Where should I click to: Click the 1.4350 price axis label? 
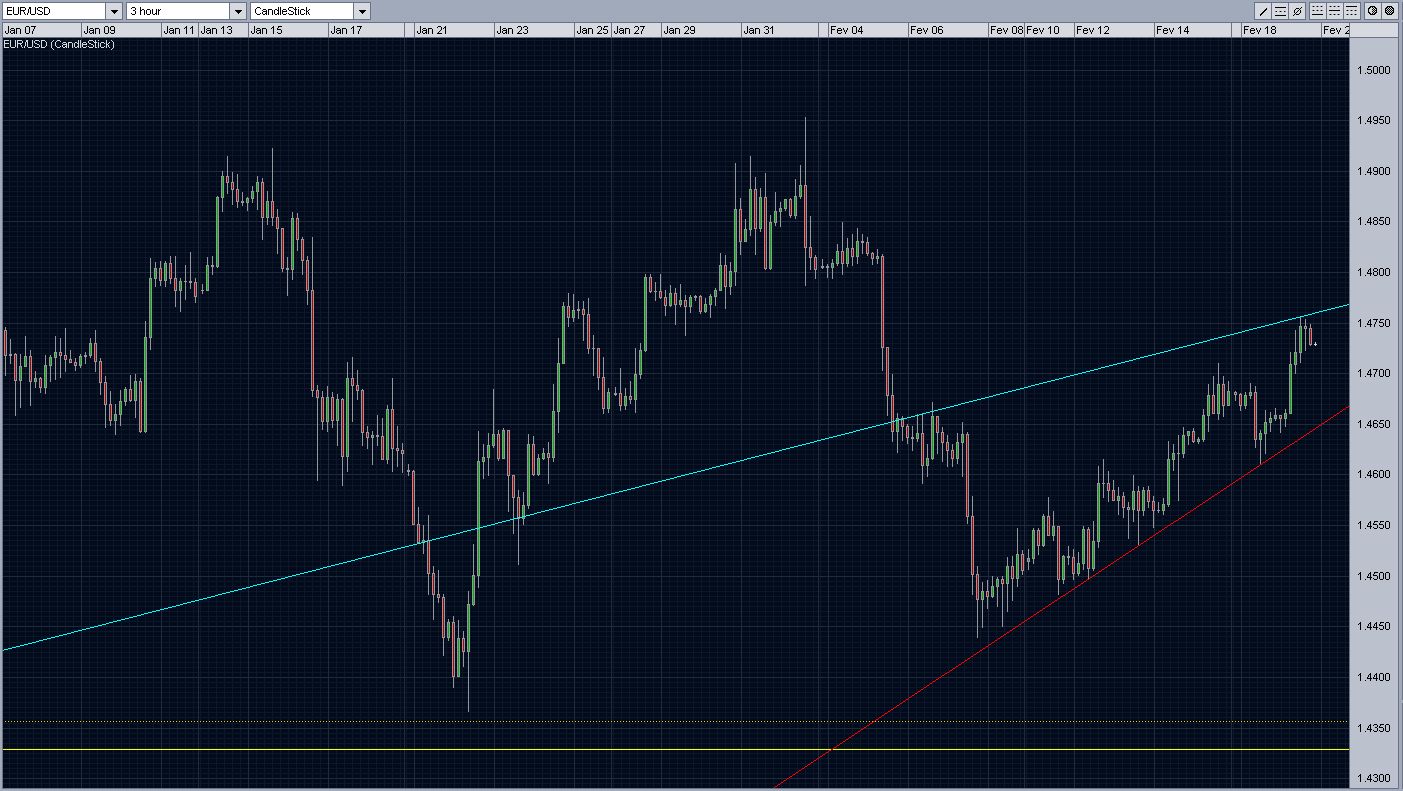[x=1373, y=728]
